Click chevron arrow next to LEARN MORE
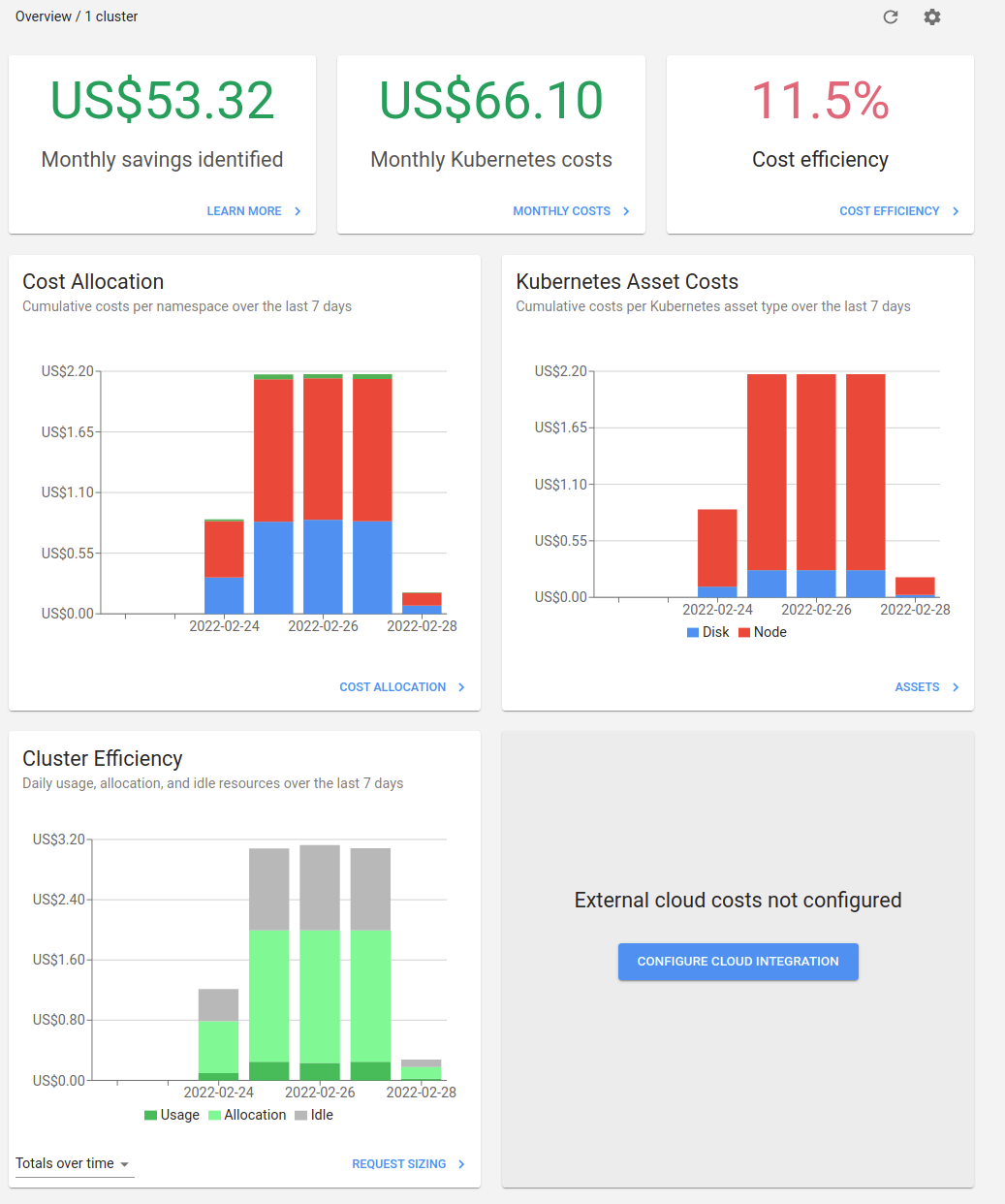The image size is (1005, 1204). point(298,211)
